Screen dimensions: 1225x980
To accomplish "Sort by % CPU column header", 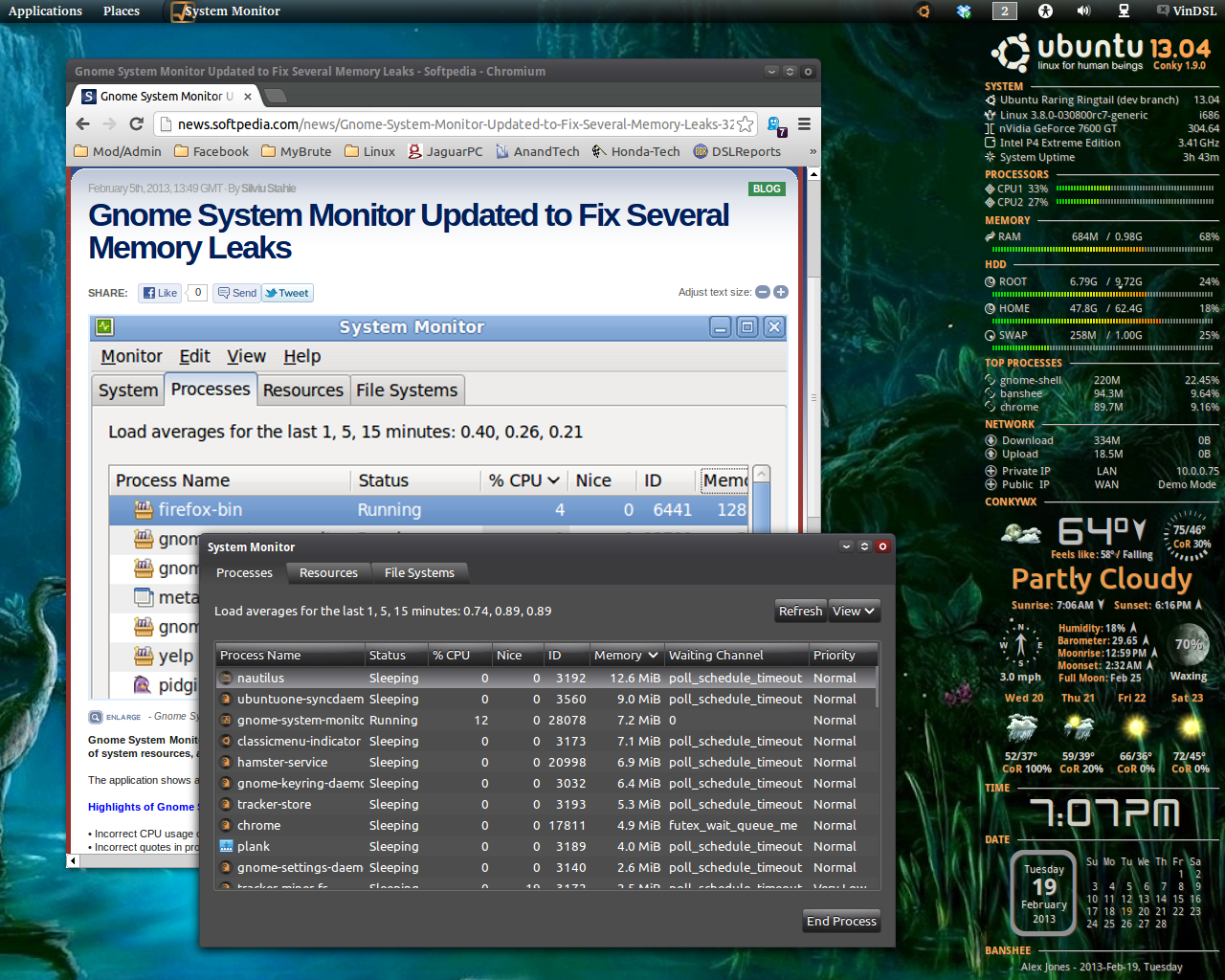I will tap(459, 656).
